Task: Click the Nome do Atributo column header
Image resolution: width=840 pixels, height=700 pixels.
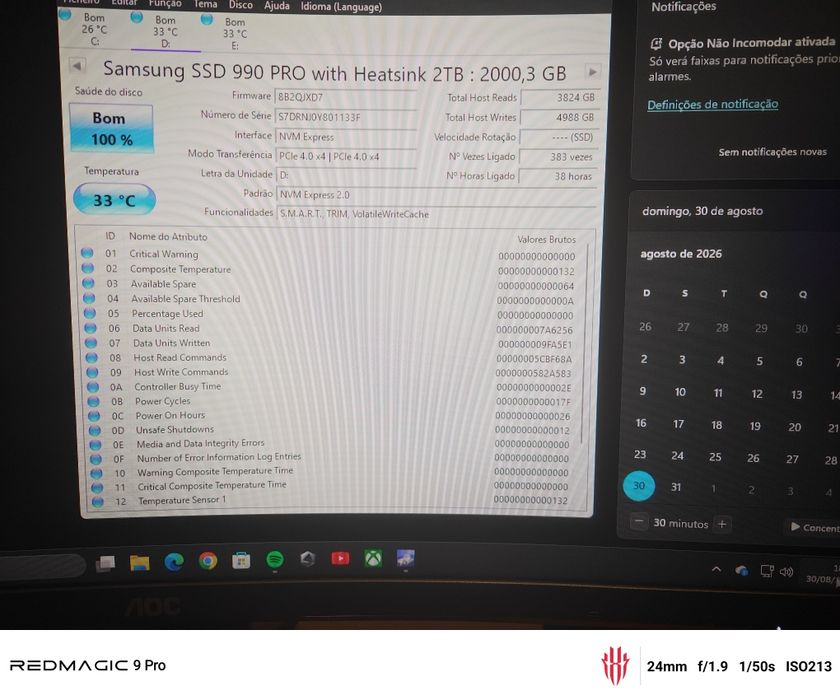Action: (x=168, y=237)
